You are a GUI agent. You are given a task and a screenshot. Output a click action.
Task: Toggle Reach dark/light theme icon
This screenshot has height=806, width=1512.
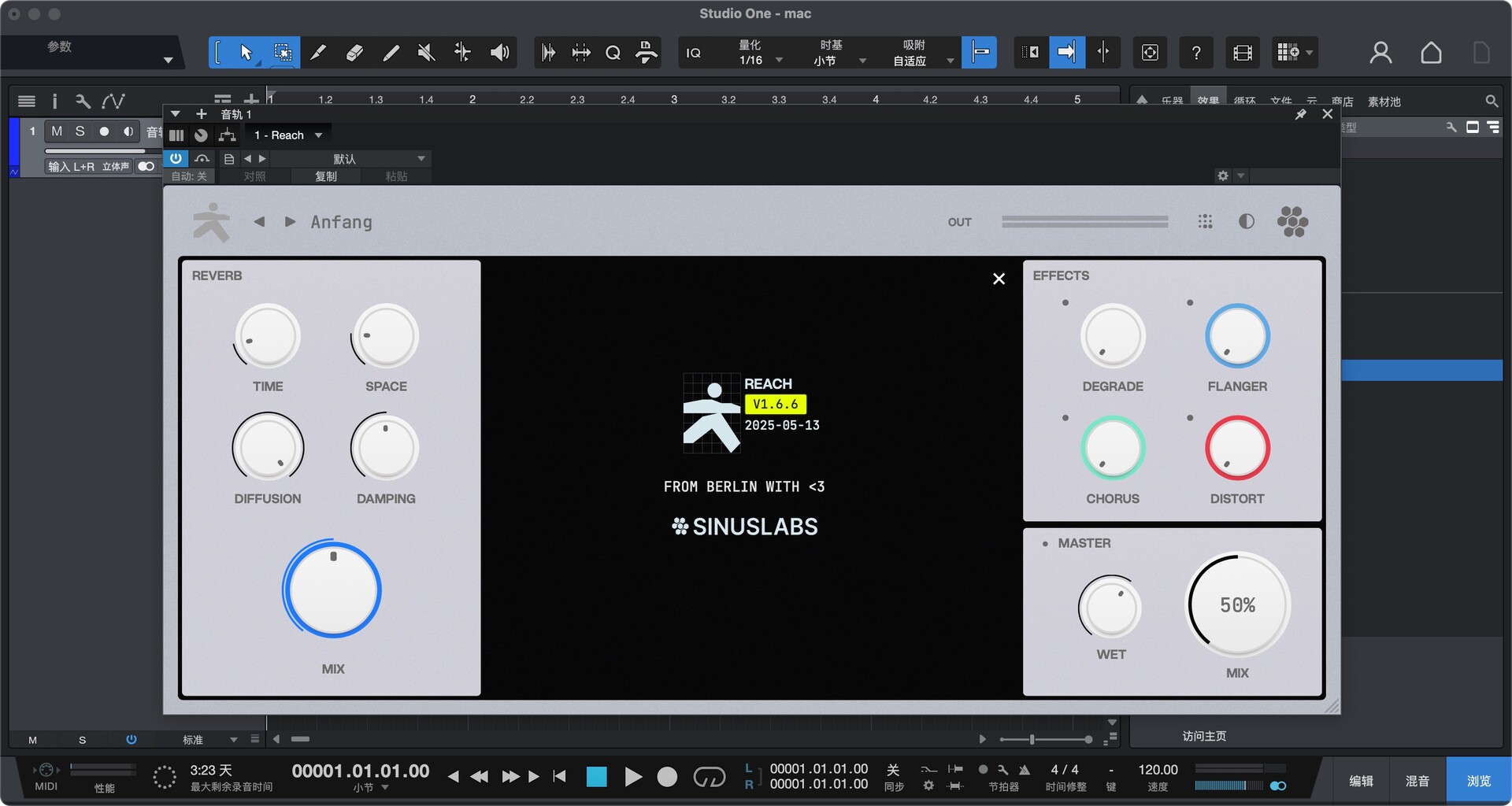point(1246,222)
